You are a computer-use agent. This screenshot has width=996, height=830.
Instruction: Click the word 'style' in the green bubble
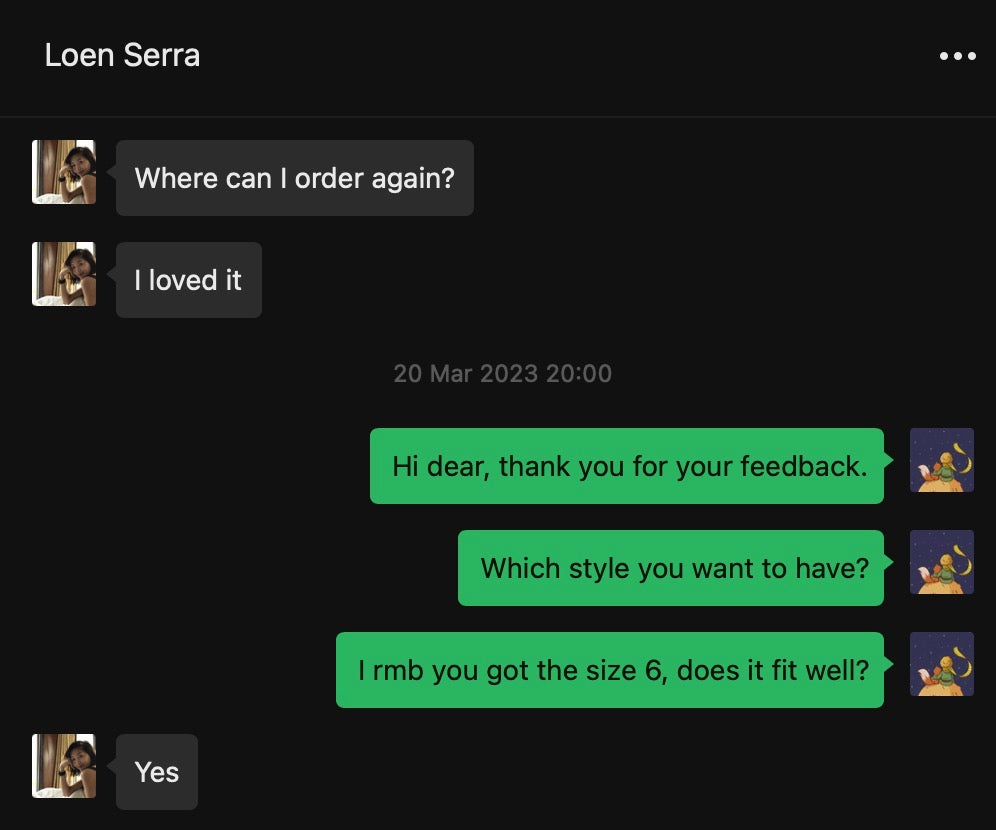(x=599, y=568)
